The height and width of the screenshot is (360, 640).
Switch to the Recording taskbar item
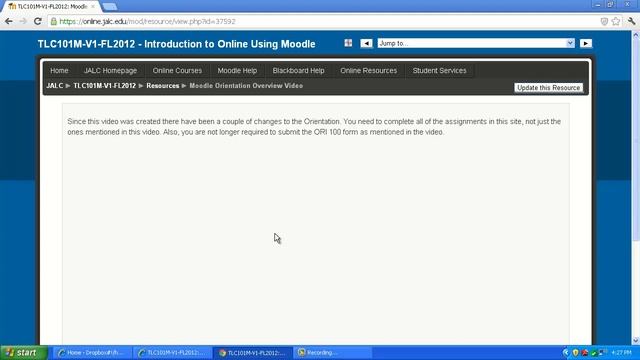(x=333, y=353)
